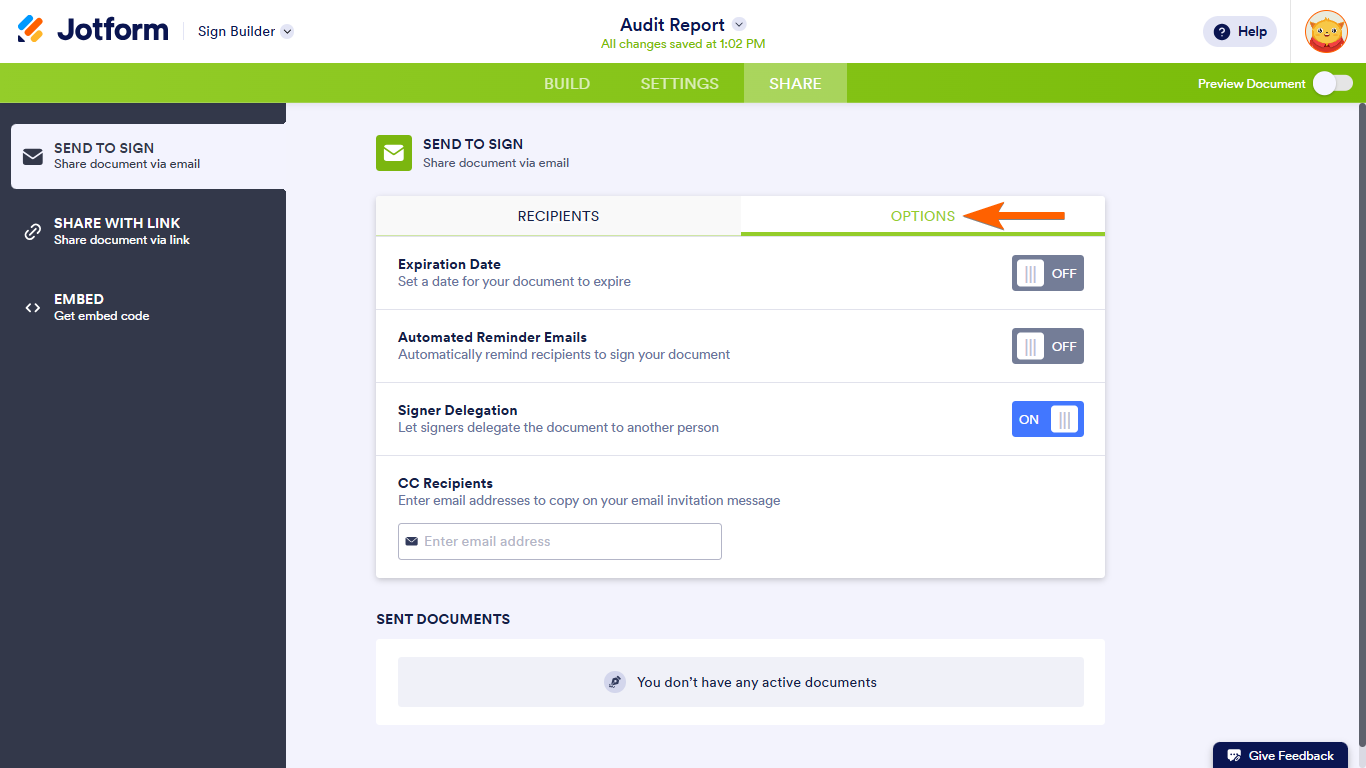Click the question mark Help icon
Screen dimensions: 1366x768
pyautogui.click(x=1221, y=32)
